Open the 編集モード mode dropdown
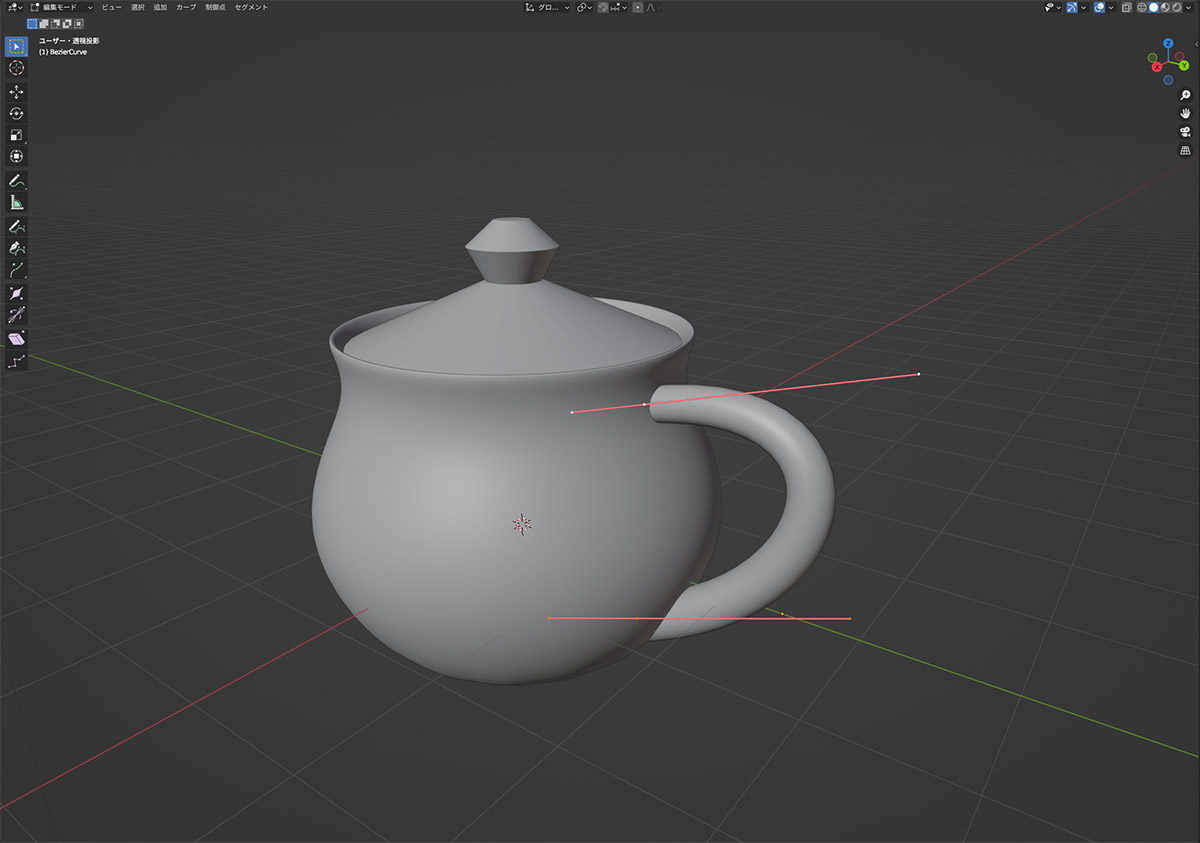 point(62,7)
